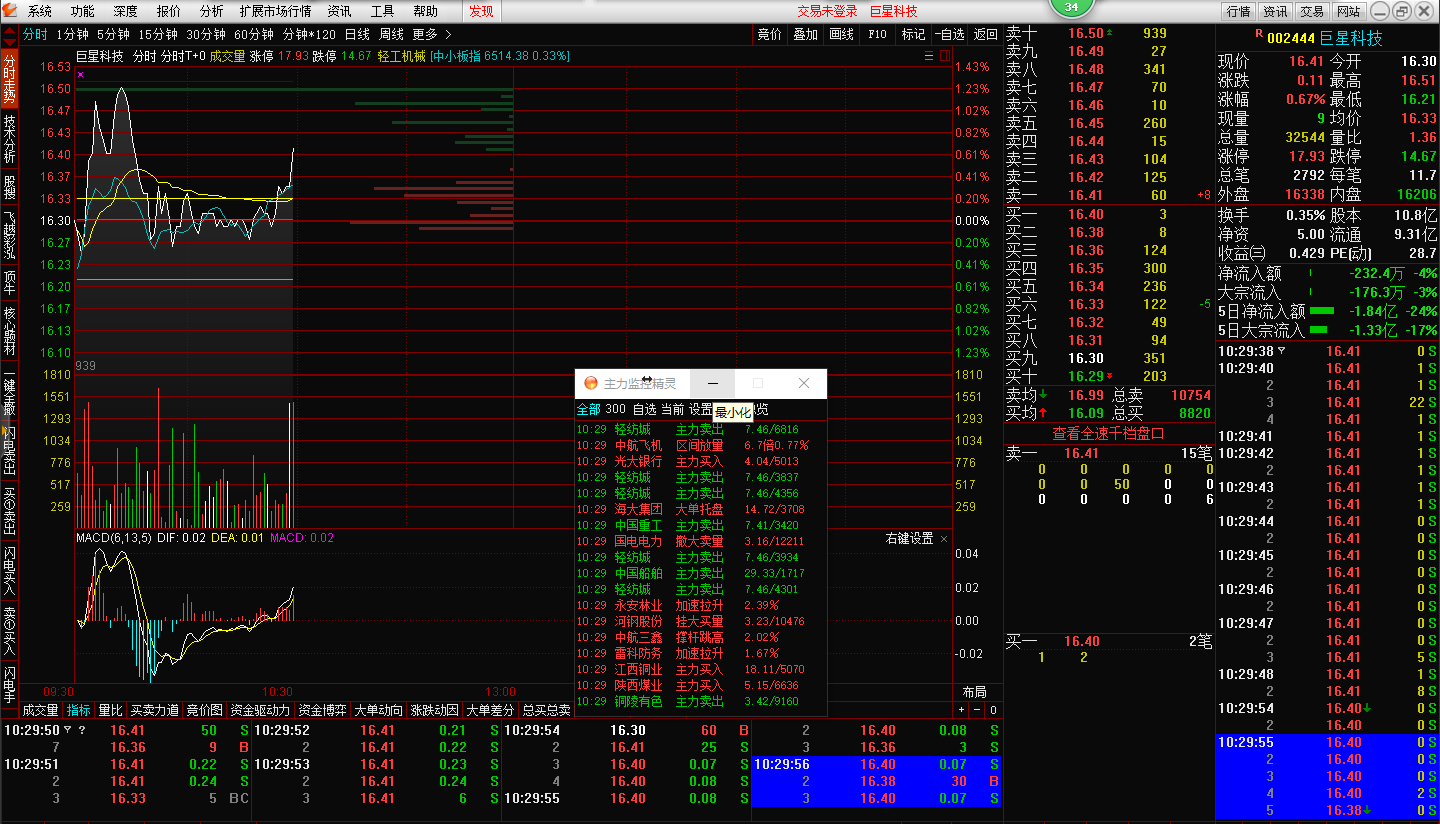Open the 功能 menu
Screen dimensions: 1440x824
(x=83, y=11)
